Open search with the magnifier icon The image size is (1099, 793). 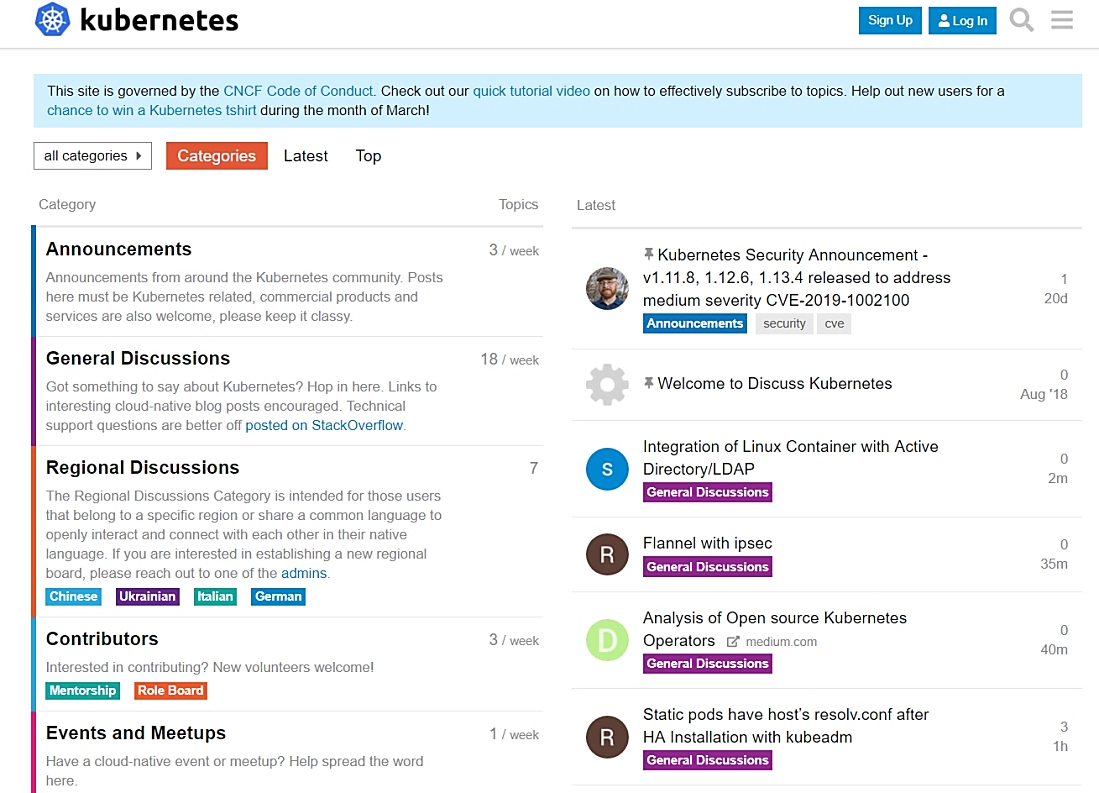click(1021, 20)
